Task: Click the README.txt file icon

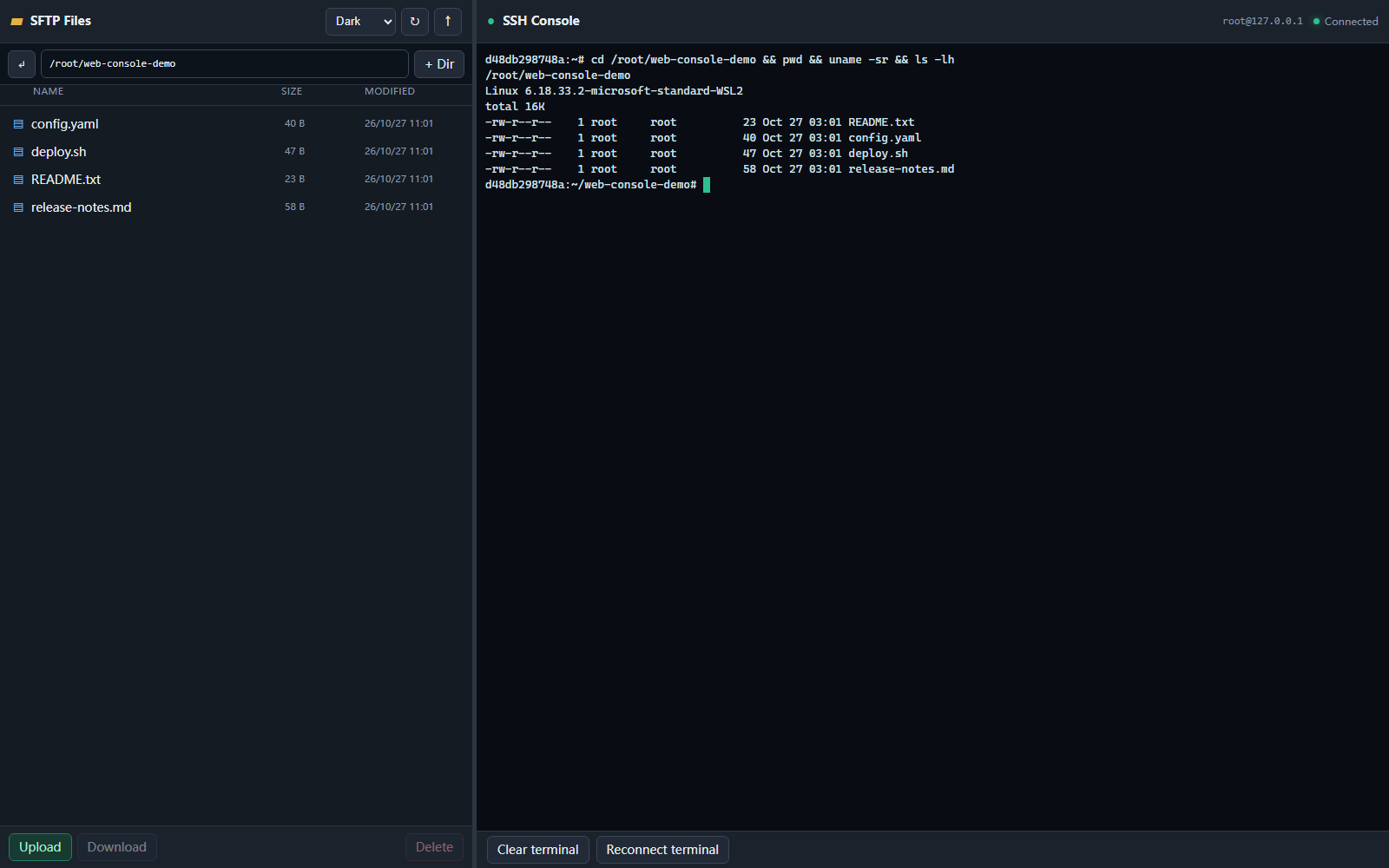Action: tap(18, 180)
